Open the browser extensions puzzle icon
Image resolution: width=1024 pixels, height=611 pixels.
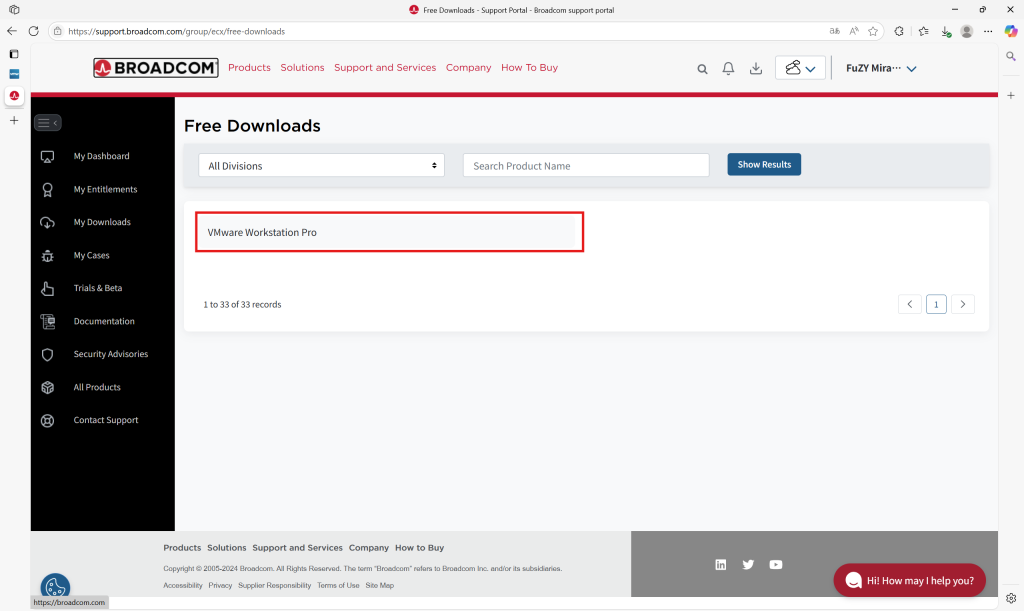pos(899,31)
